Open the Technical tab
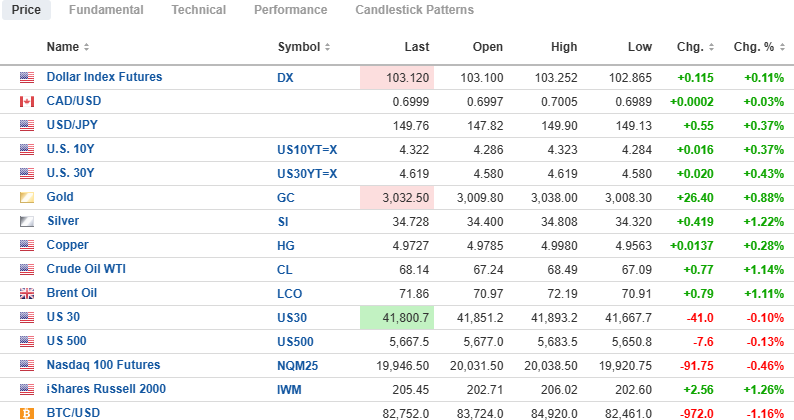 tap(198, 10)
